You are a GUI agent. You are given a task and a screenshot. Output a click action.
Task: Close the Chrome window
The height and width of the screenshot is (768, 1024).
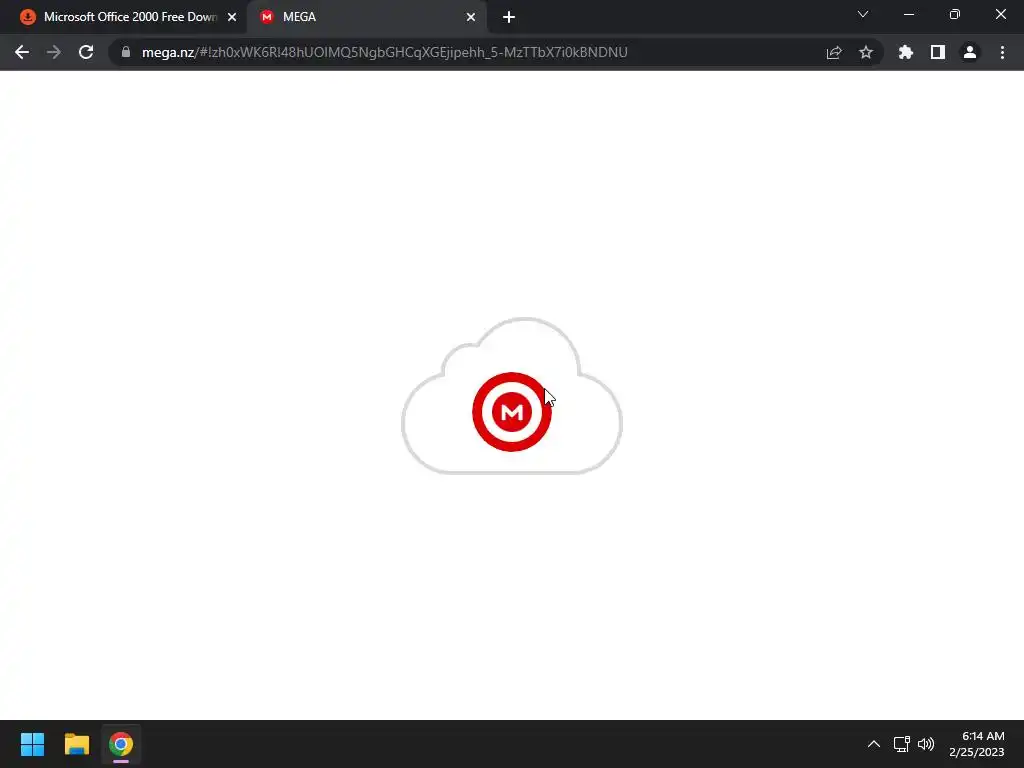point(1000,14)
